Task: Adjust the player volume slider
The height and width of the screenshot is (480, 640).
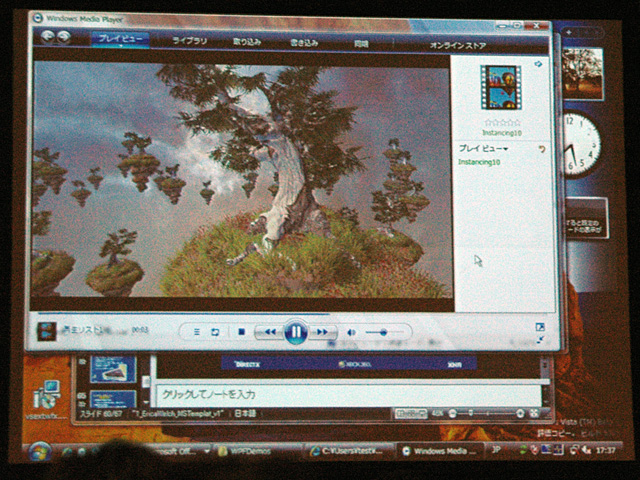Action: click(x=383, y=332)
